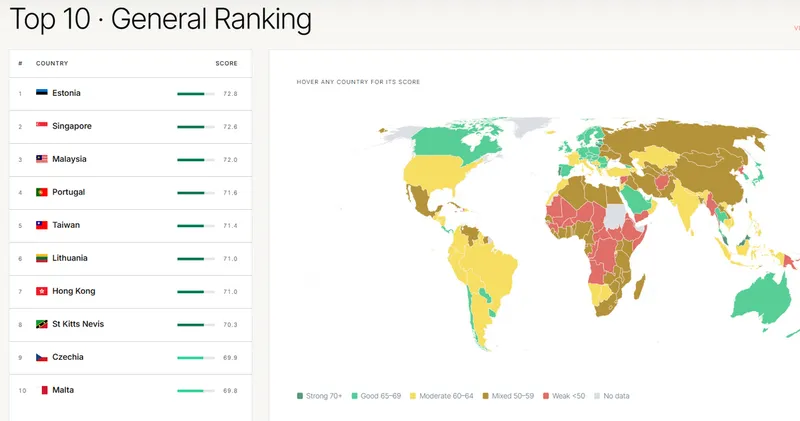Select the St Kitts Nevis country name

(x=78, y=324)
